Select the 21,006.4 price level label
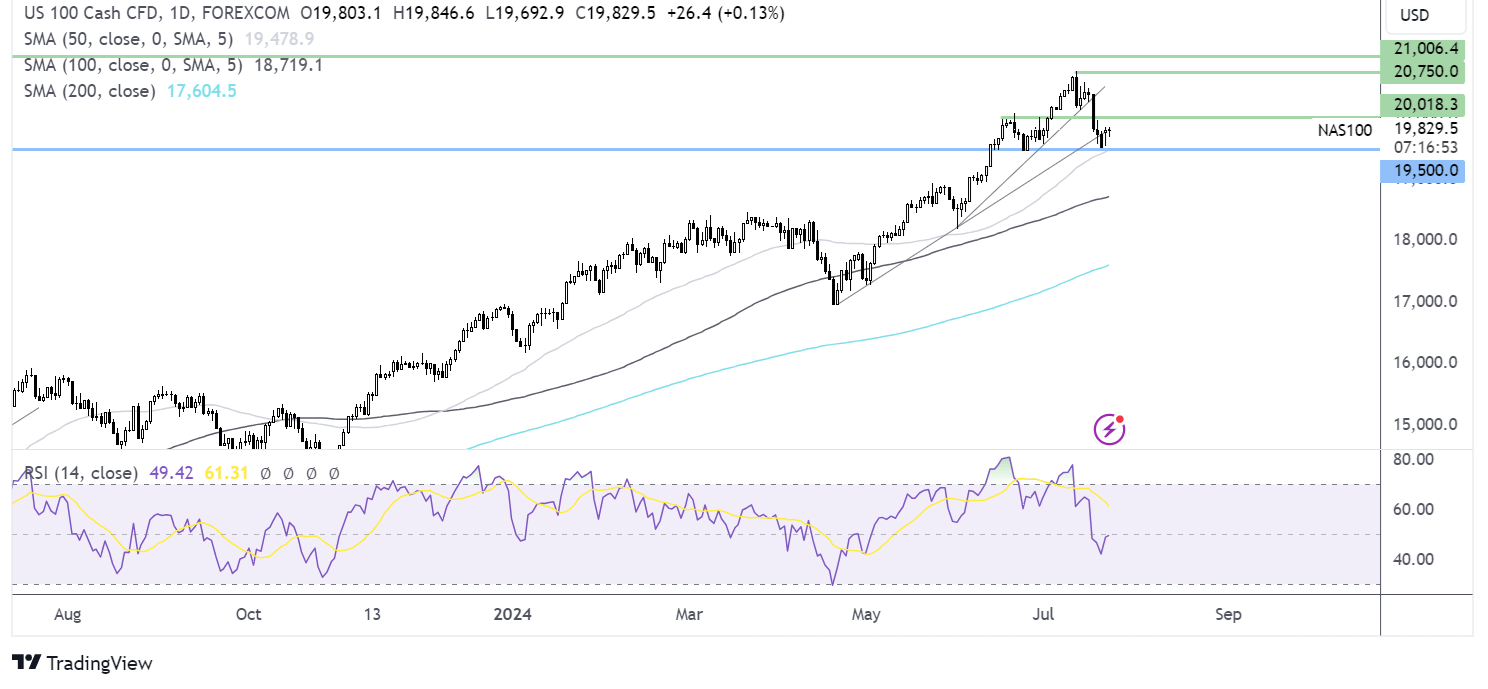Viewport: 1488px width, 689px height. coord(1421,49)
